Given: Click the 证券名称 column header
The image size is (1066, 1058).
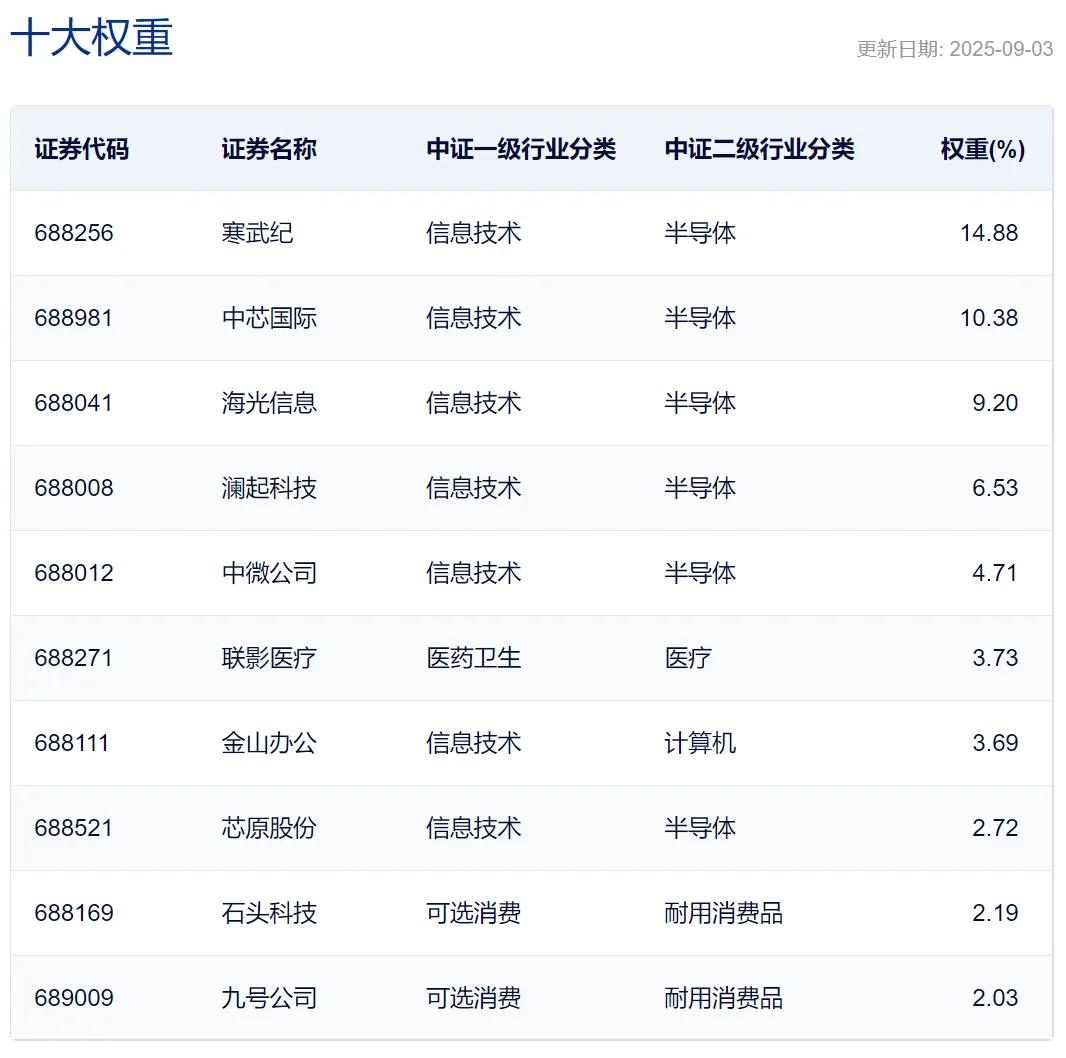Looking at the screenshot, I should point(269,149).
